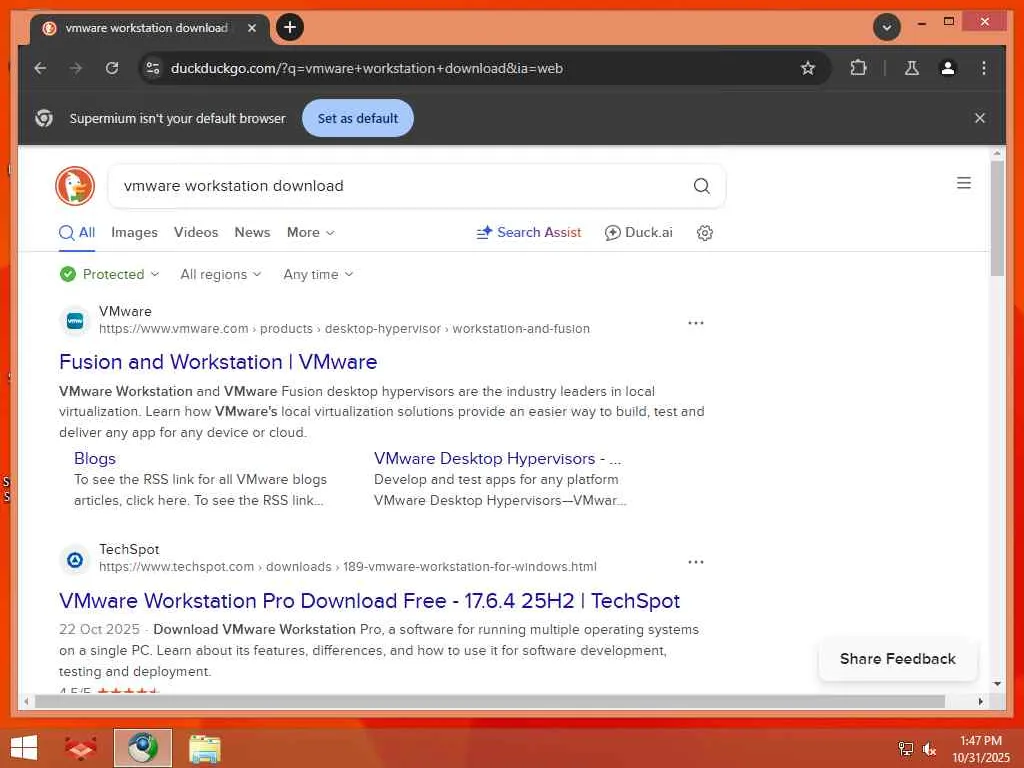Click the network tray icon
This screenshot has height=768, width=1024.
[905, 748]
